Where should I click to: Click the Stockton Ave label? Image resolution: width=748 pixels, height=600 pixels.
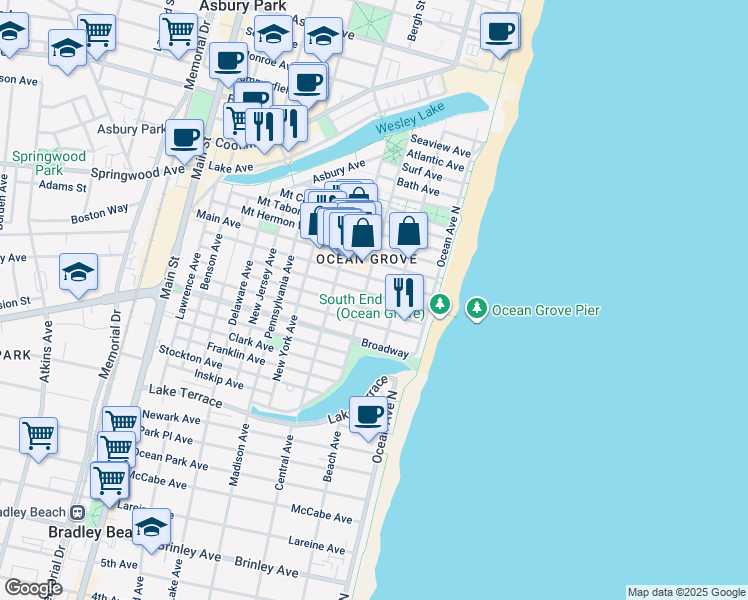(190, 357)
